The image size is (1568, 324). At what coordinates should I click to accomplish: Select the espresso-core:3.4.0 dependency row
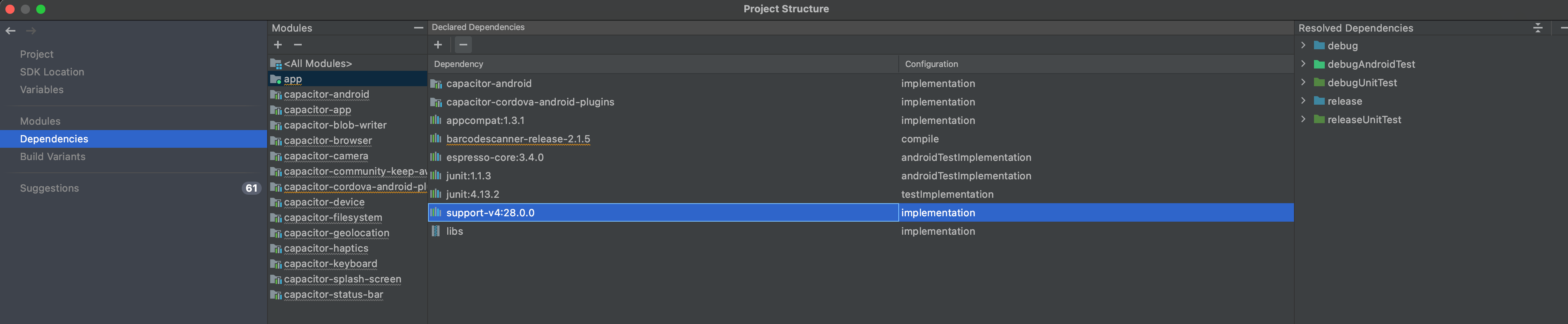861,157
